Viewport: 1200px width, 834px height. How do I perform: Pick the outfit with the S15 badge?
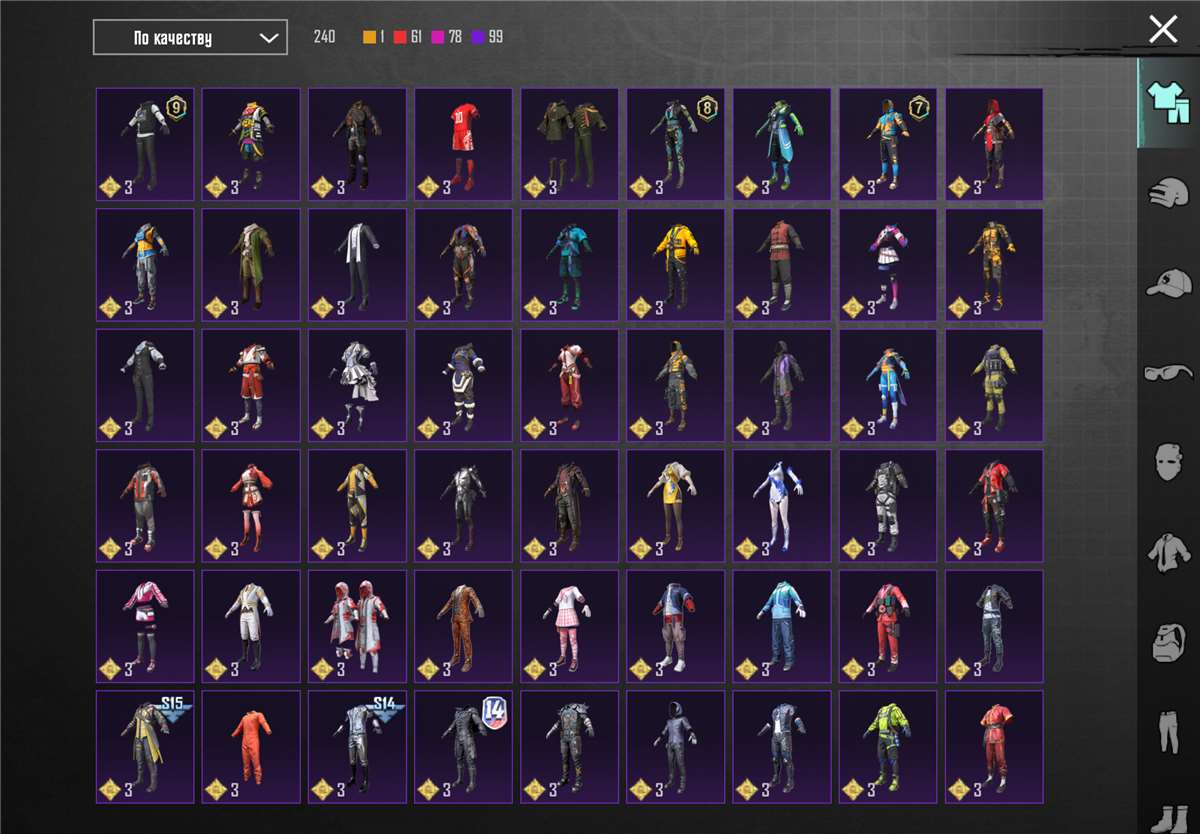[x=145, y=746]
